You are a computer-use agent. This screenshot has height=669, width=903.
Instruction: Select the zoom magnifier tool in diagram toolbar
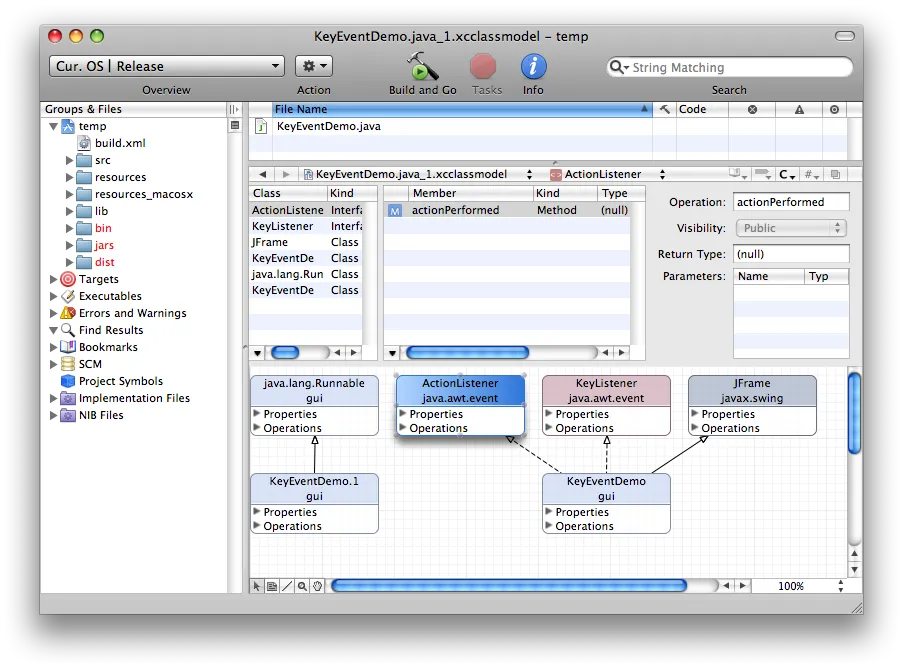point(302,586)
